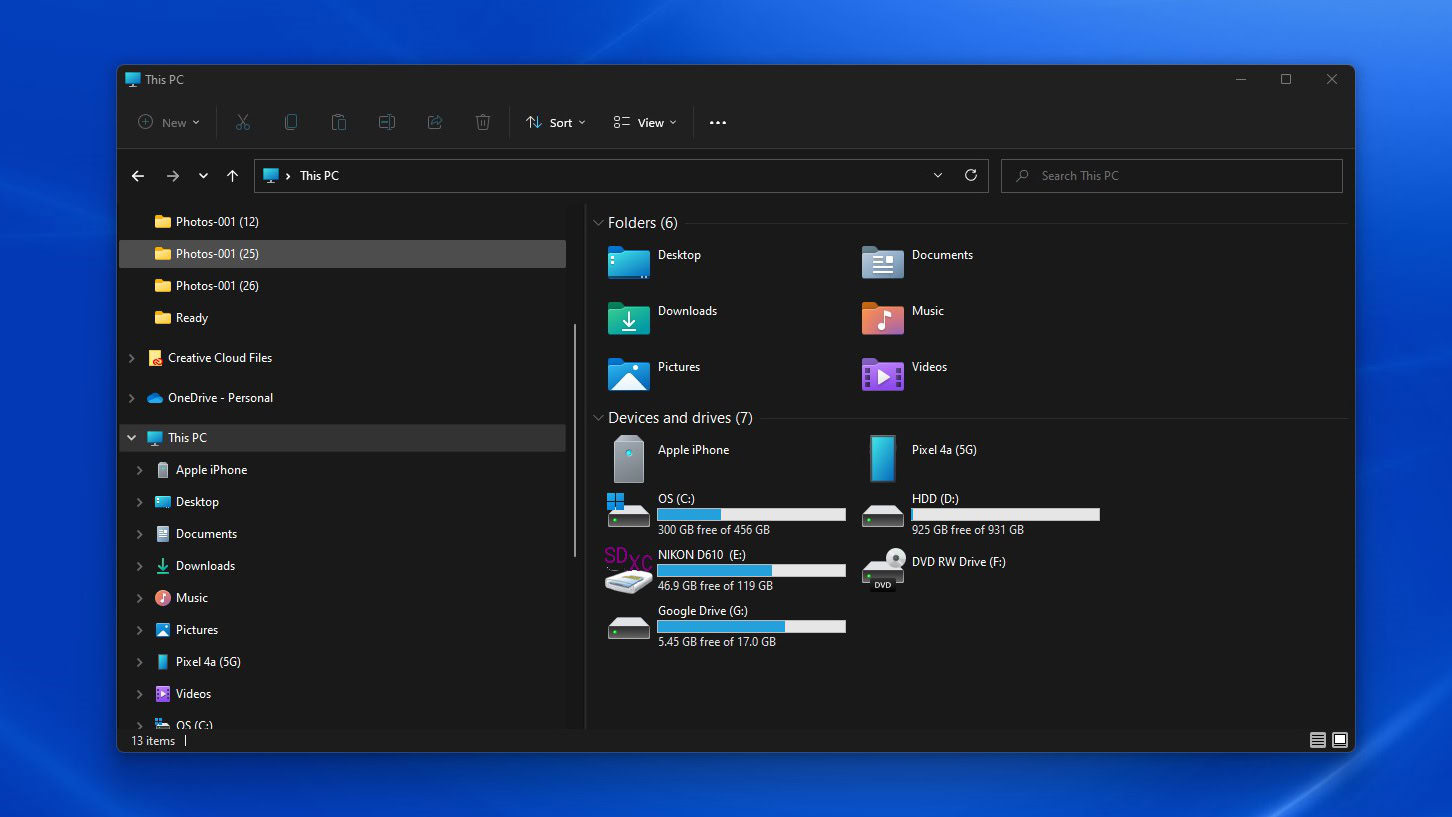The image size is (1452, 817).
Task: Collapse the Devices and drives section
Action: [598, 418]
